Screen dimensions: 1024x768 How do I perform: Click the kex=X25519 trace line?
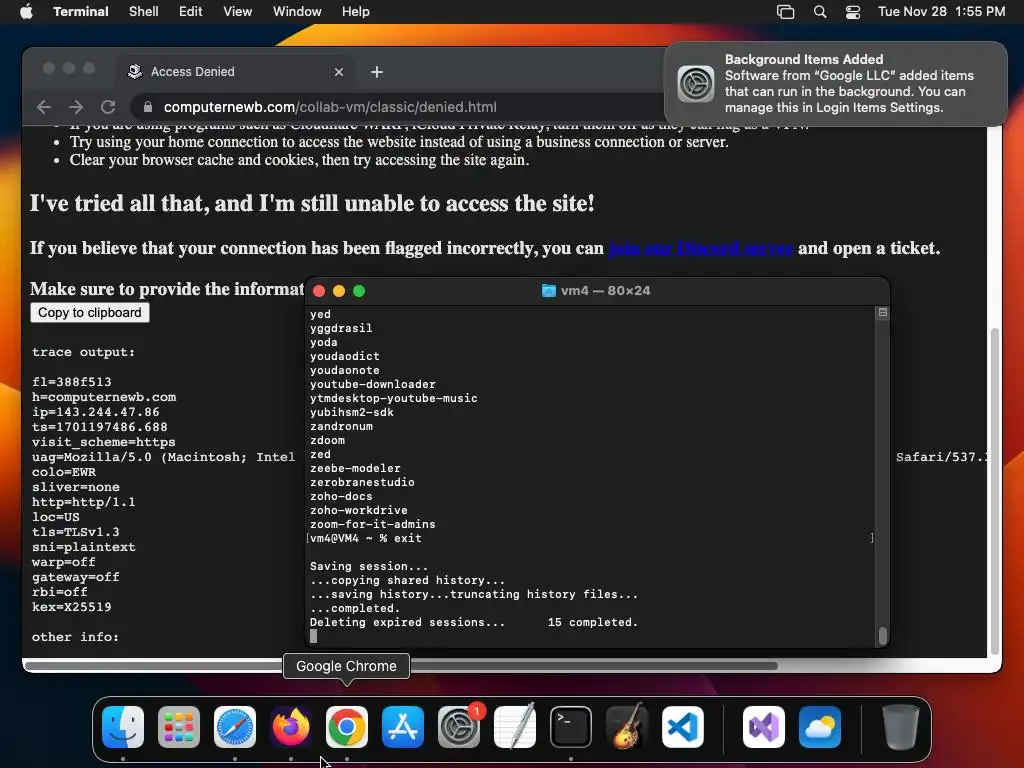[72, 607]
